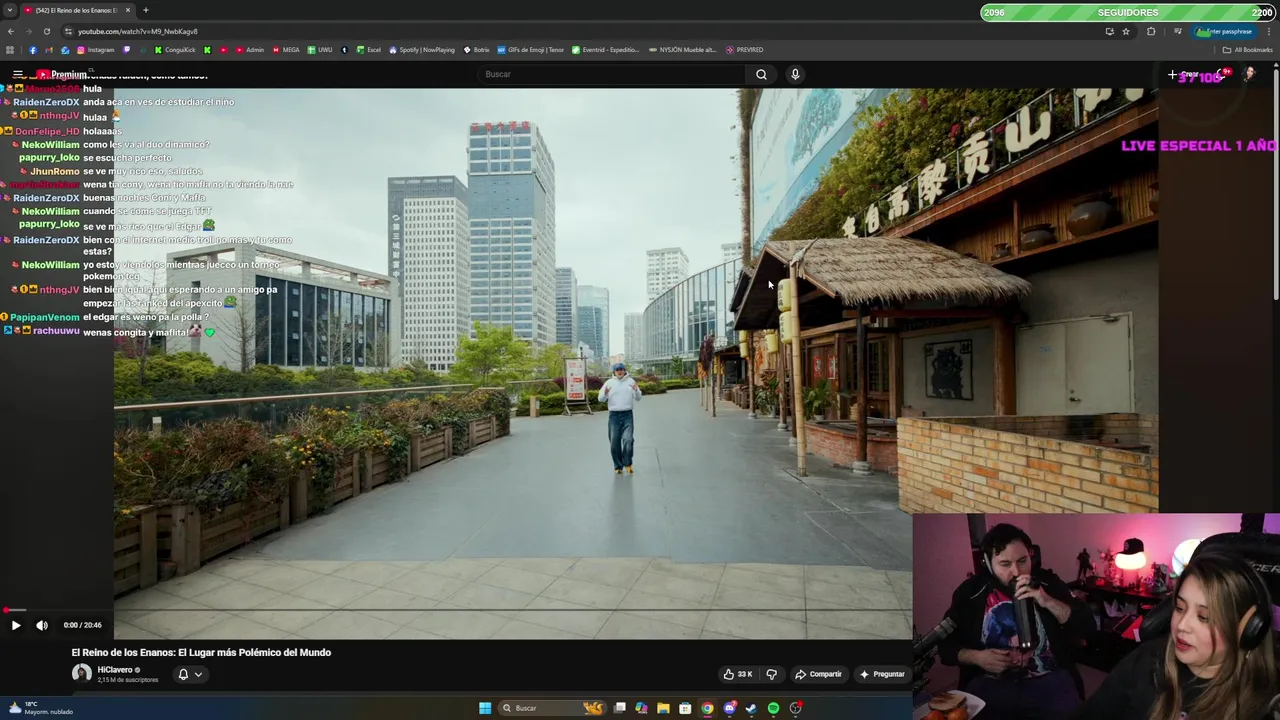This screenshot has height=720, width=1280.
Task: Open the Excel bookmark
Action: 369,50
